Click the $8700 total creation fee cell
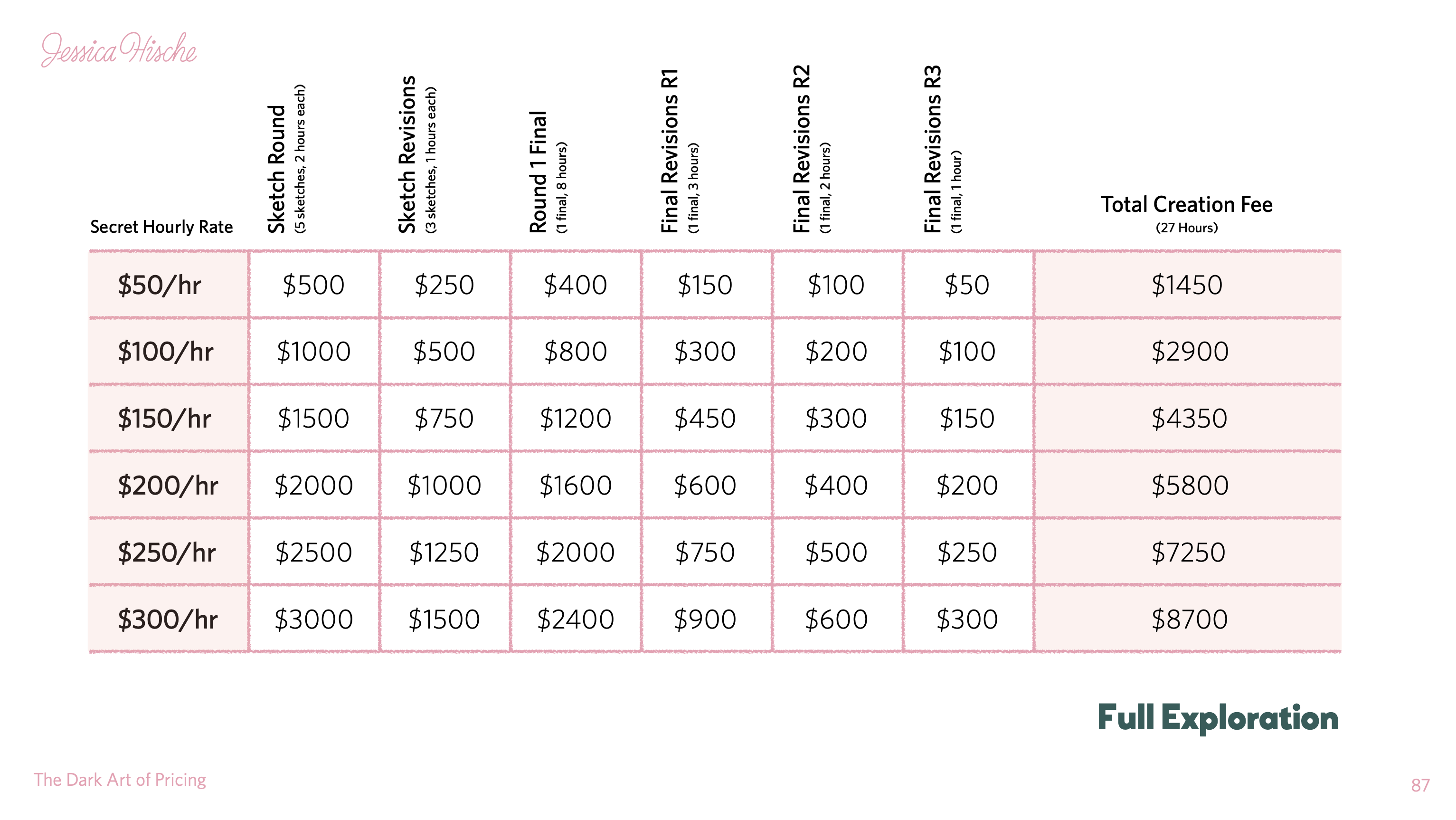Screen dimensions: 1456x820 (1189, 619)
